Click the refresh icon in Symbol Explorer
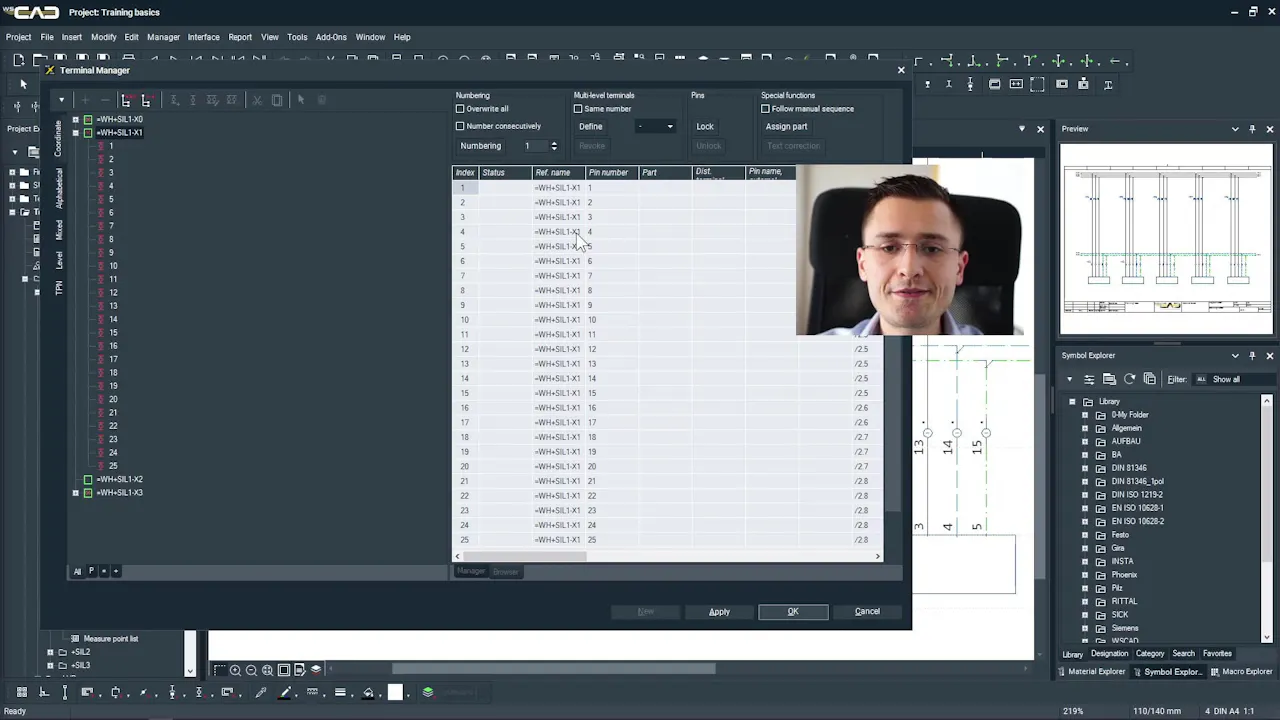 point(1129,379)
